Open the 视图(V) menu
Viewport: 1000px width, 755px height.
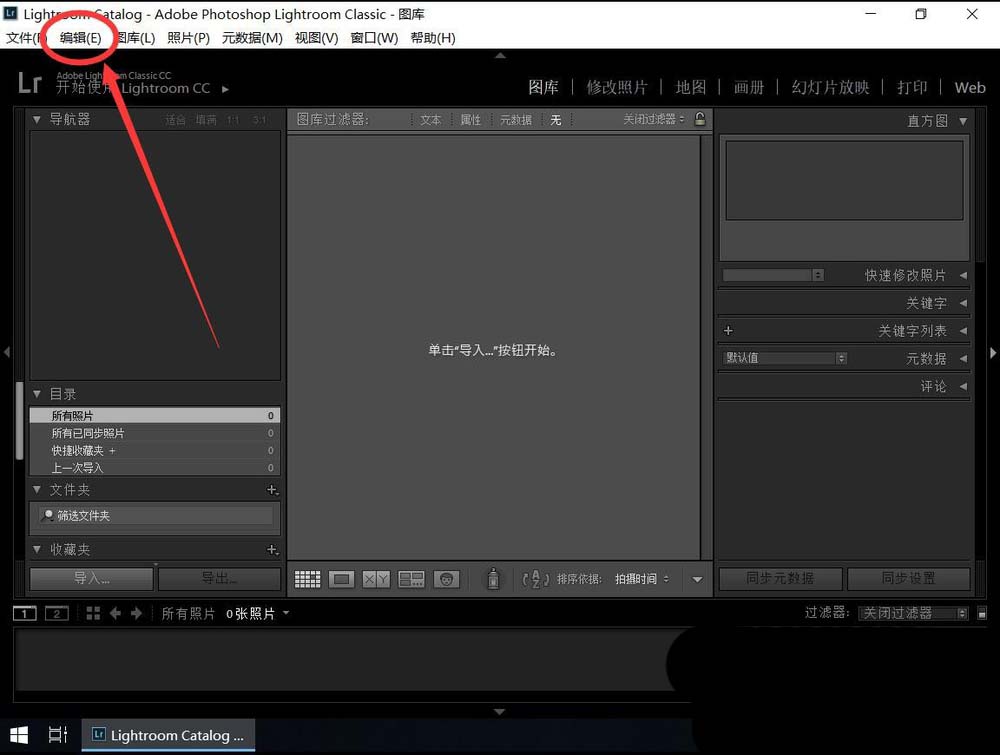[x=316, y=38]
